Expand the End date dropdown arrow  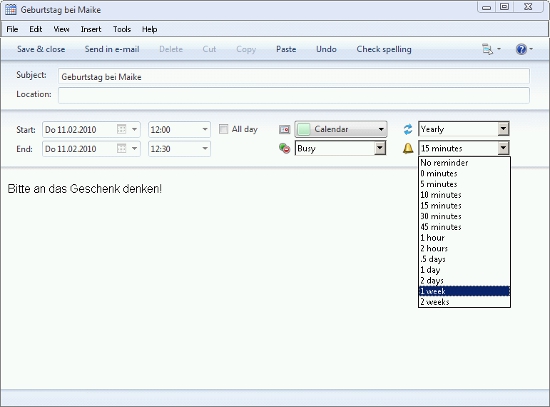[134, 149]
